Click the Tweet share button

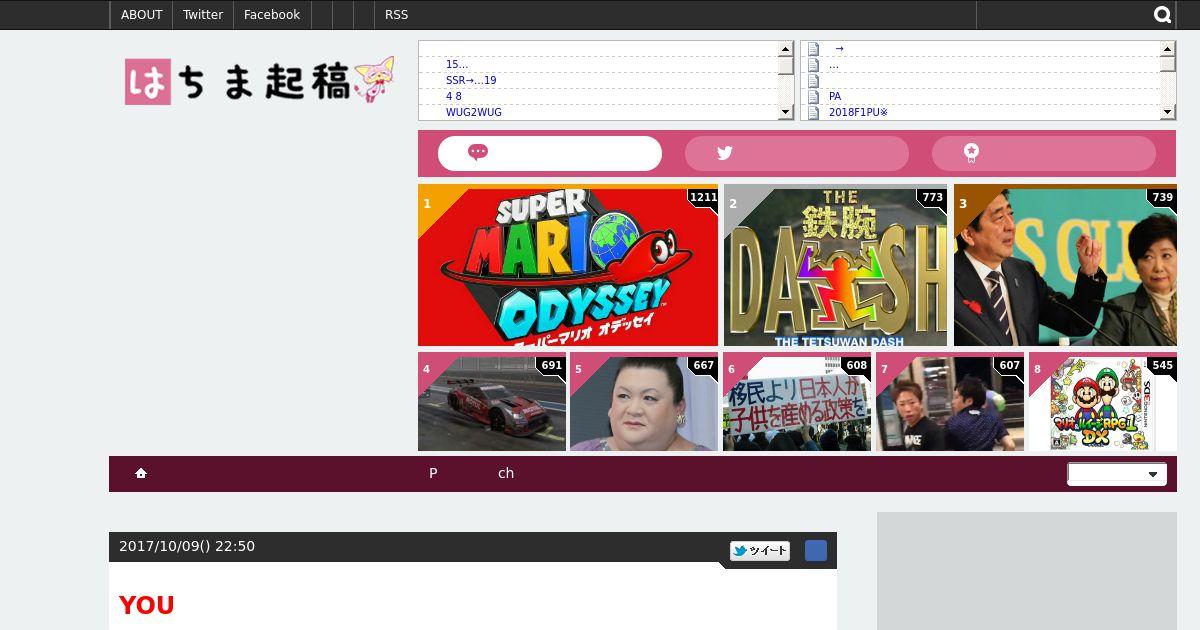coord(760,551)
